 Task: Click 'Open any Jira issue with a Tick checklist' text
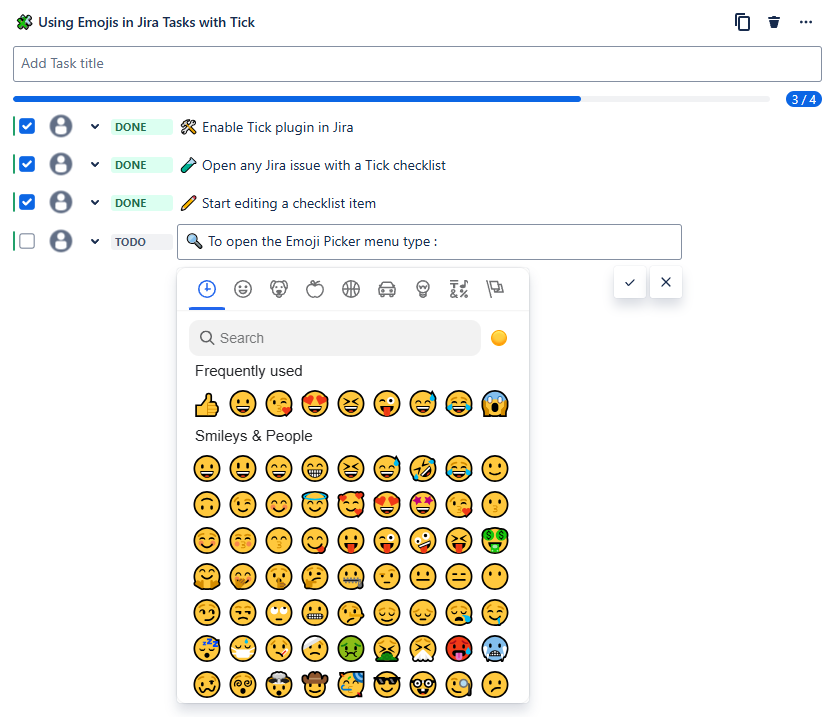point(324,166)
